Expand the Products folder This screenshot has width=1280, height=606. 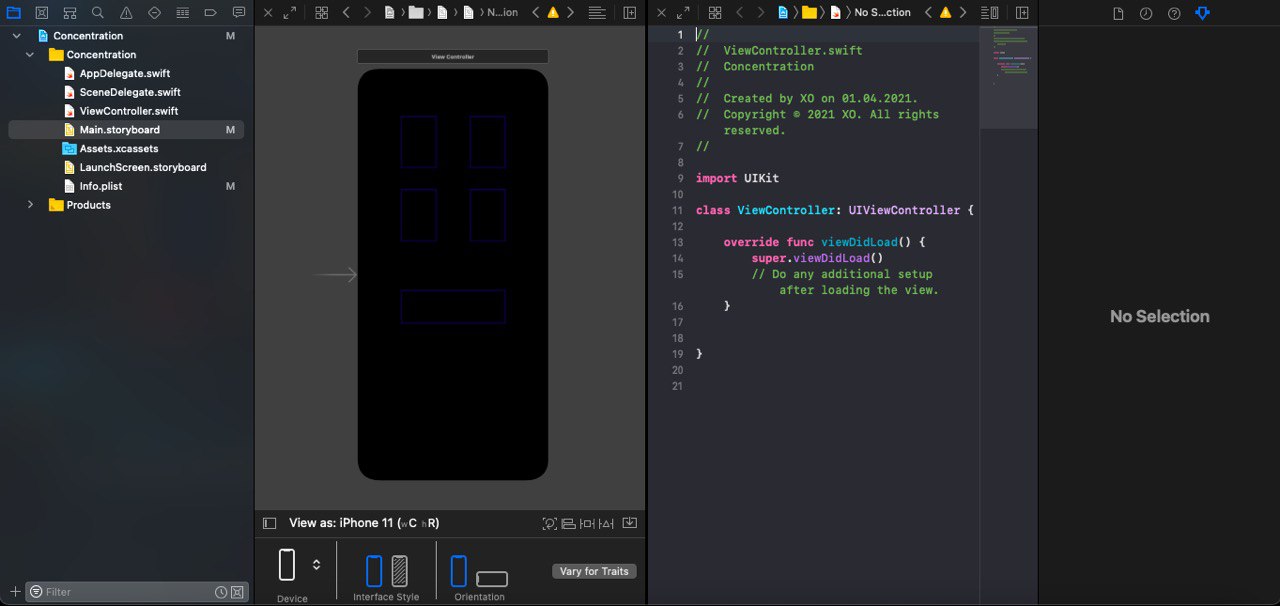[x=30, y=205]
